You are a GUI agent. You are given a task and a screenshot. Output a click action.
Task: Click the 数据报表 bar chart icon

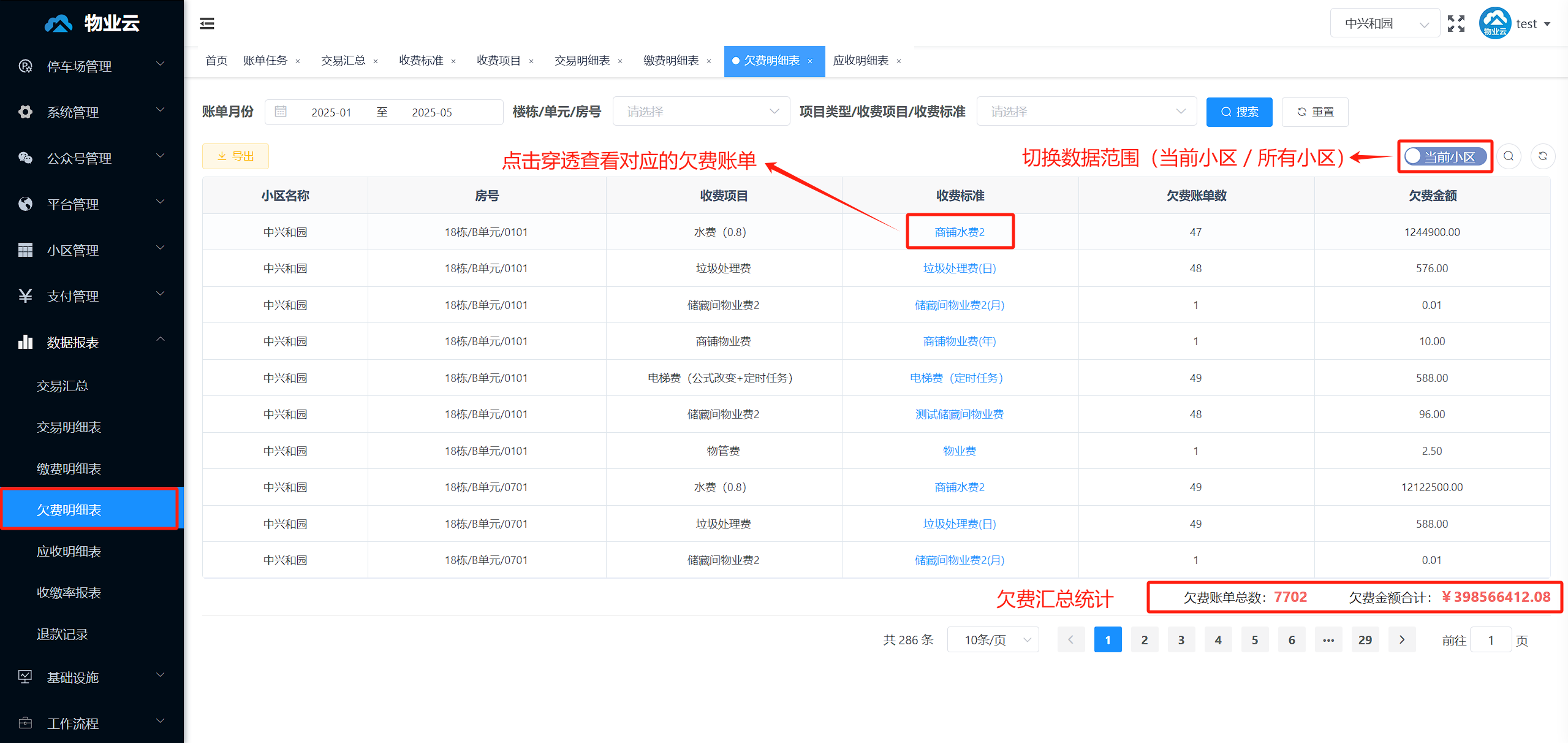(25, 342)
